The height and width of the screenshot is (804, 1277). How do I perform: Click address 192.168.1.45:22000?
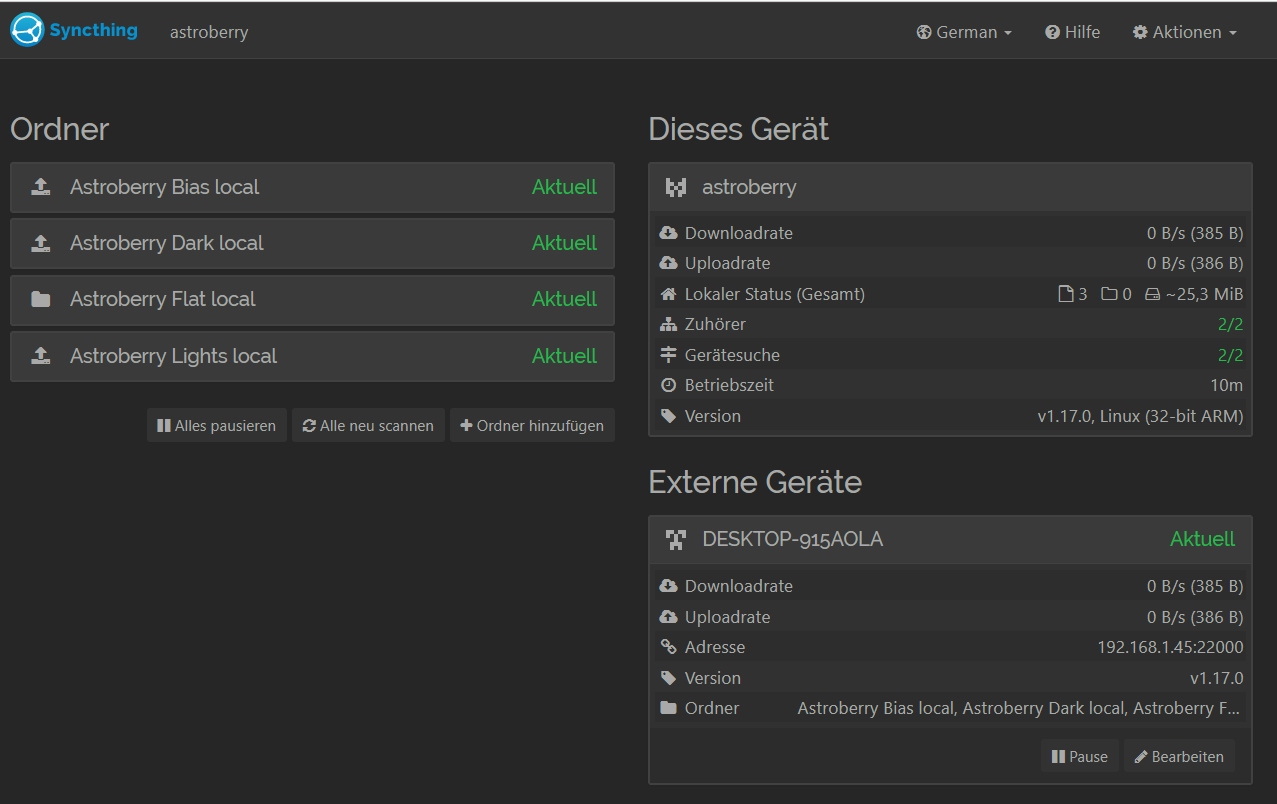click(1170, 647)
